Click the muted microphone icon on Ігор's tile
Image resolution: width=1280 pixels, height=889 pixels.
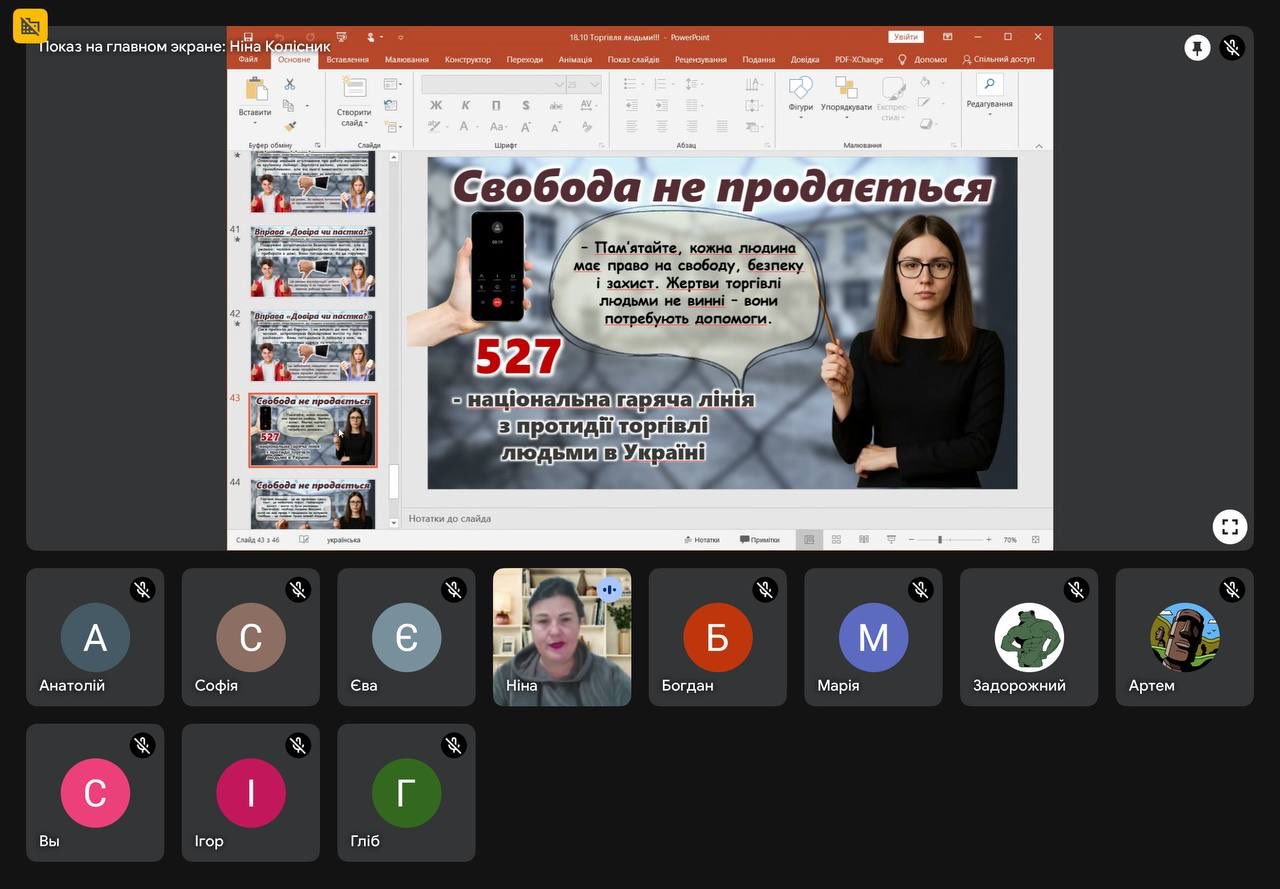298,745
